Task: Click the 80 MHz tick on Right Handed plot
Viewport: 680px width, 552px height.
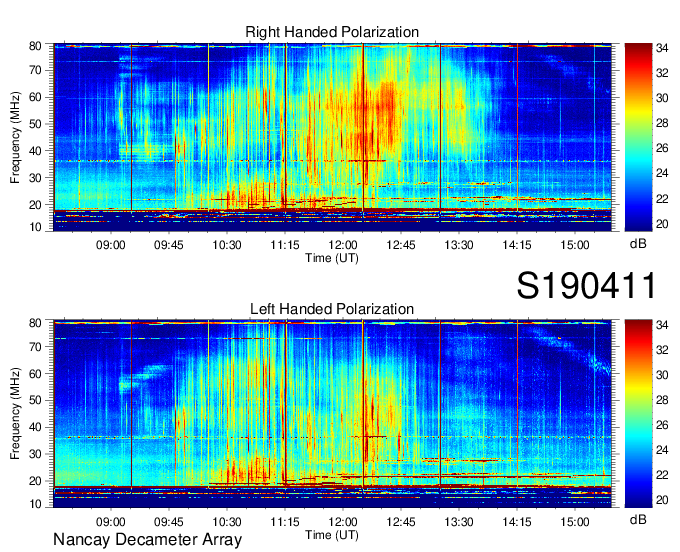Action: [36, 46]
